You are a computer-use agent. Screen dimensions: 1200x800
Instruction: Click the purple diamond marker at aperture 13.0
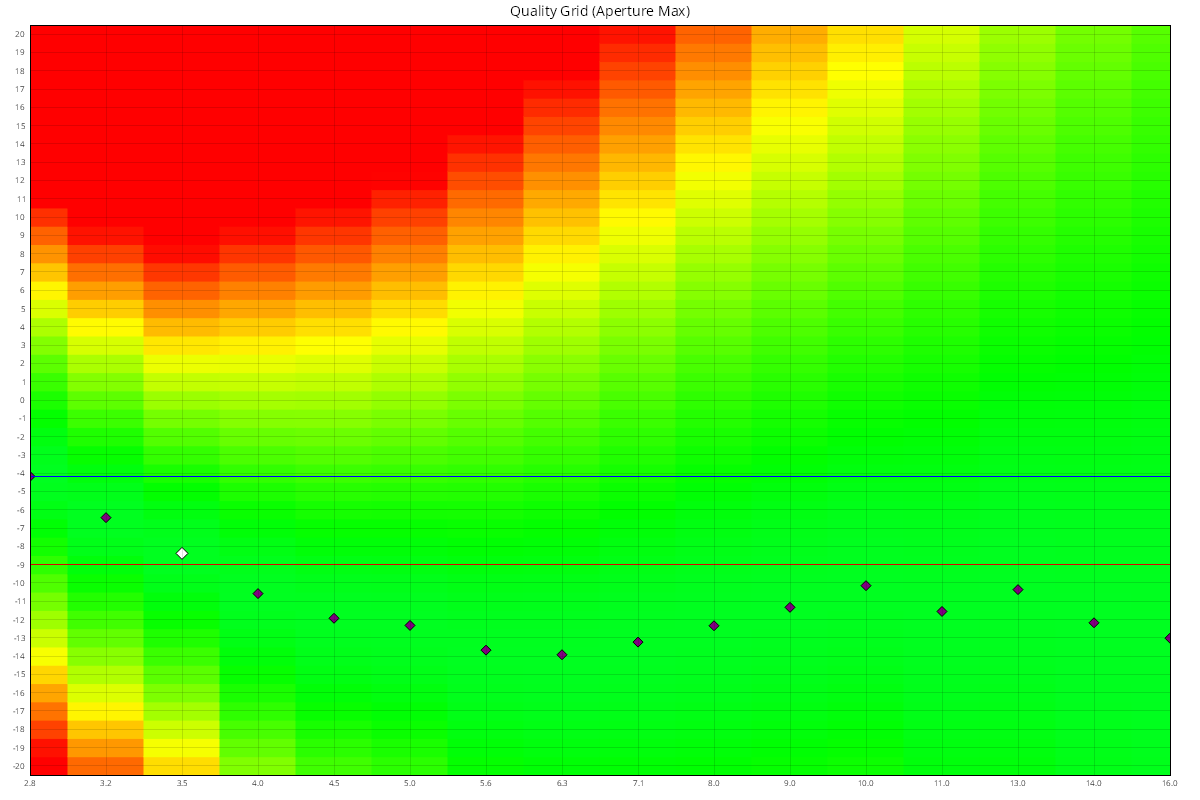[1018, 589]
